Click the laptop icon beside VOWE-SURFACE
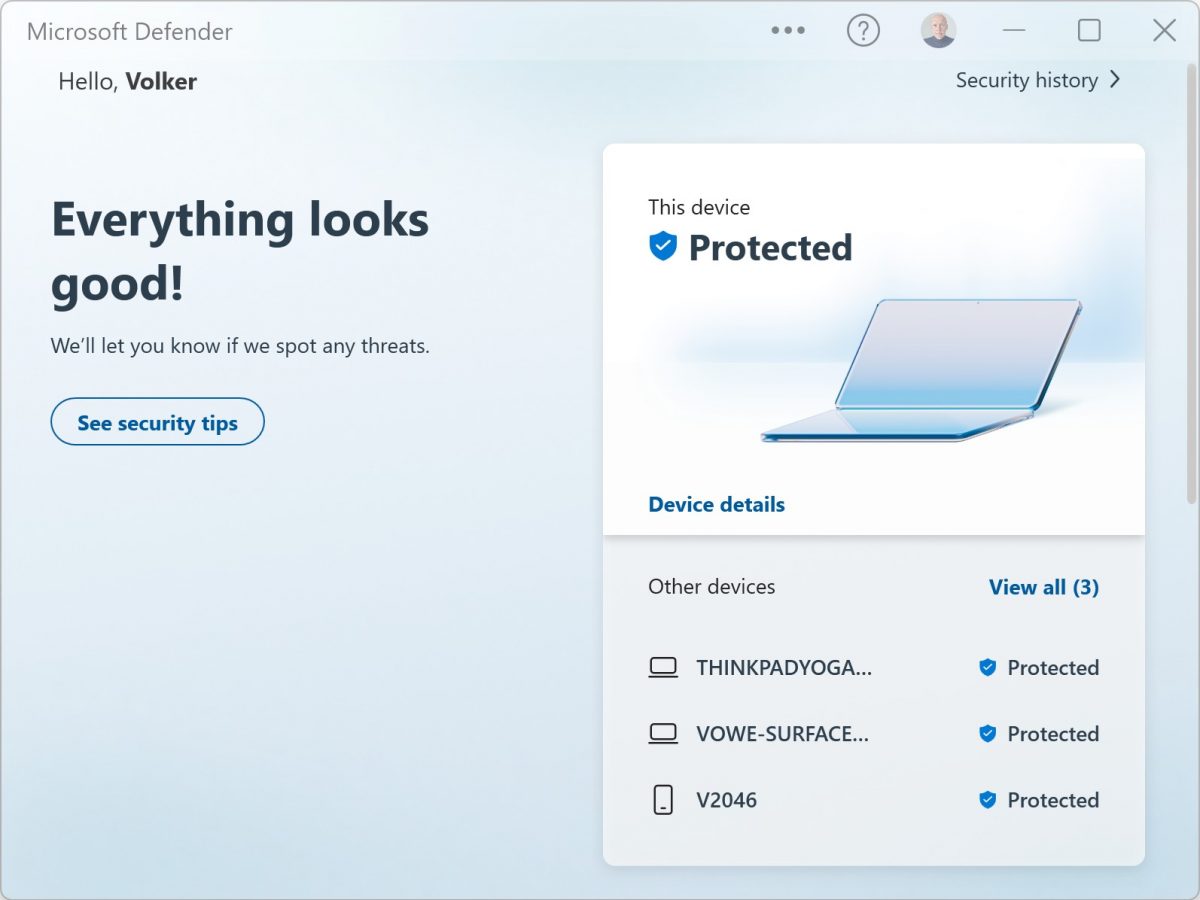The height and width of the screenshot is (900, 1200). (665, 733)
